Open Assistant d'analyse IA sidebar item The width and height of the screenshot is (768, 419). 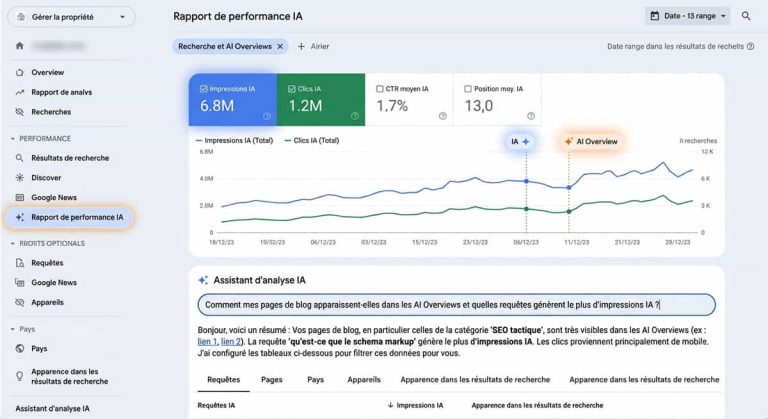click(52, 409)
